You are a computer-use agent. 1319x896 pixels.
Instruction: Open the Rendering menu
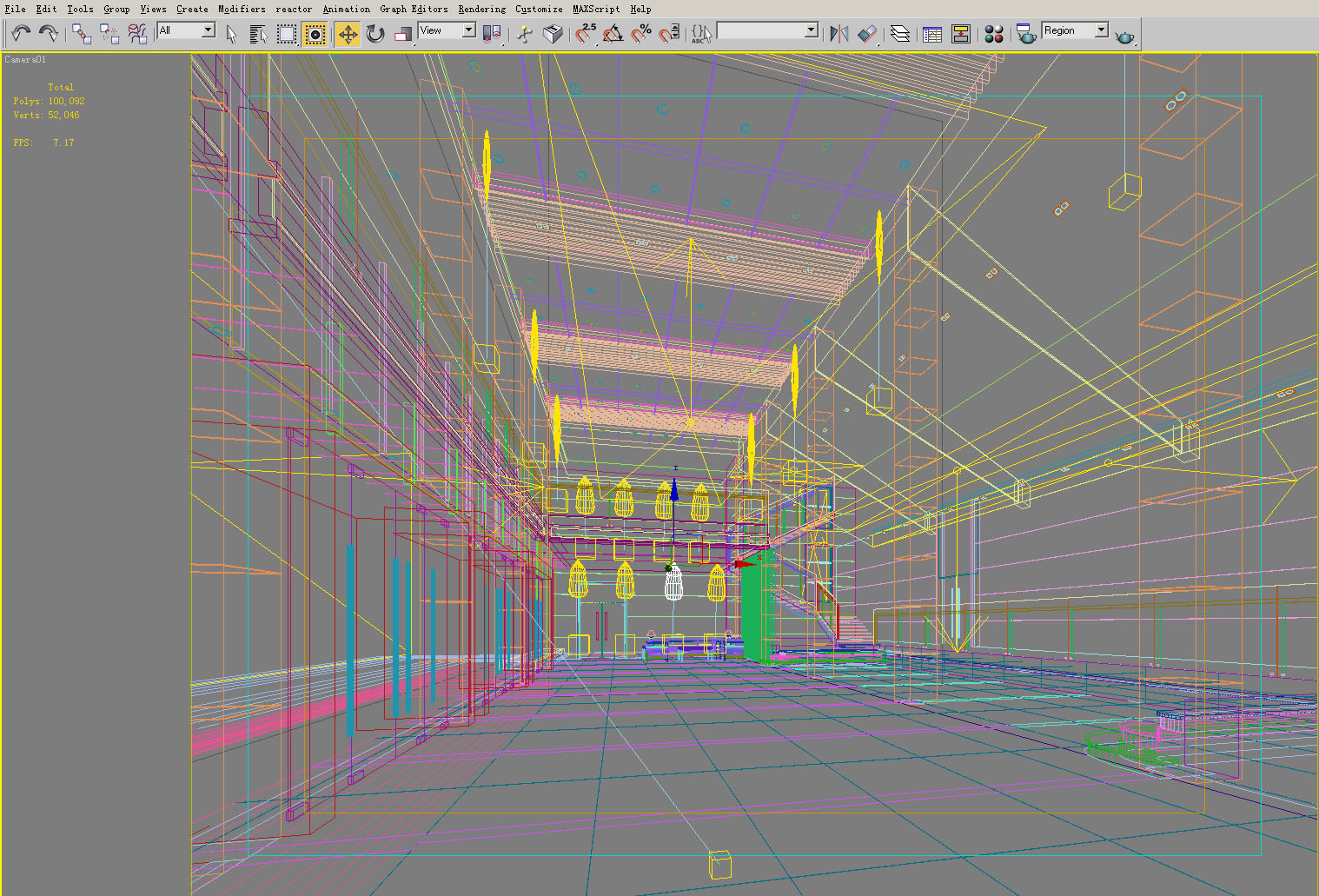tap(481, 9)
